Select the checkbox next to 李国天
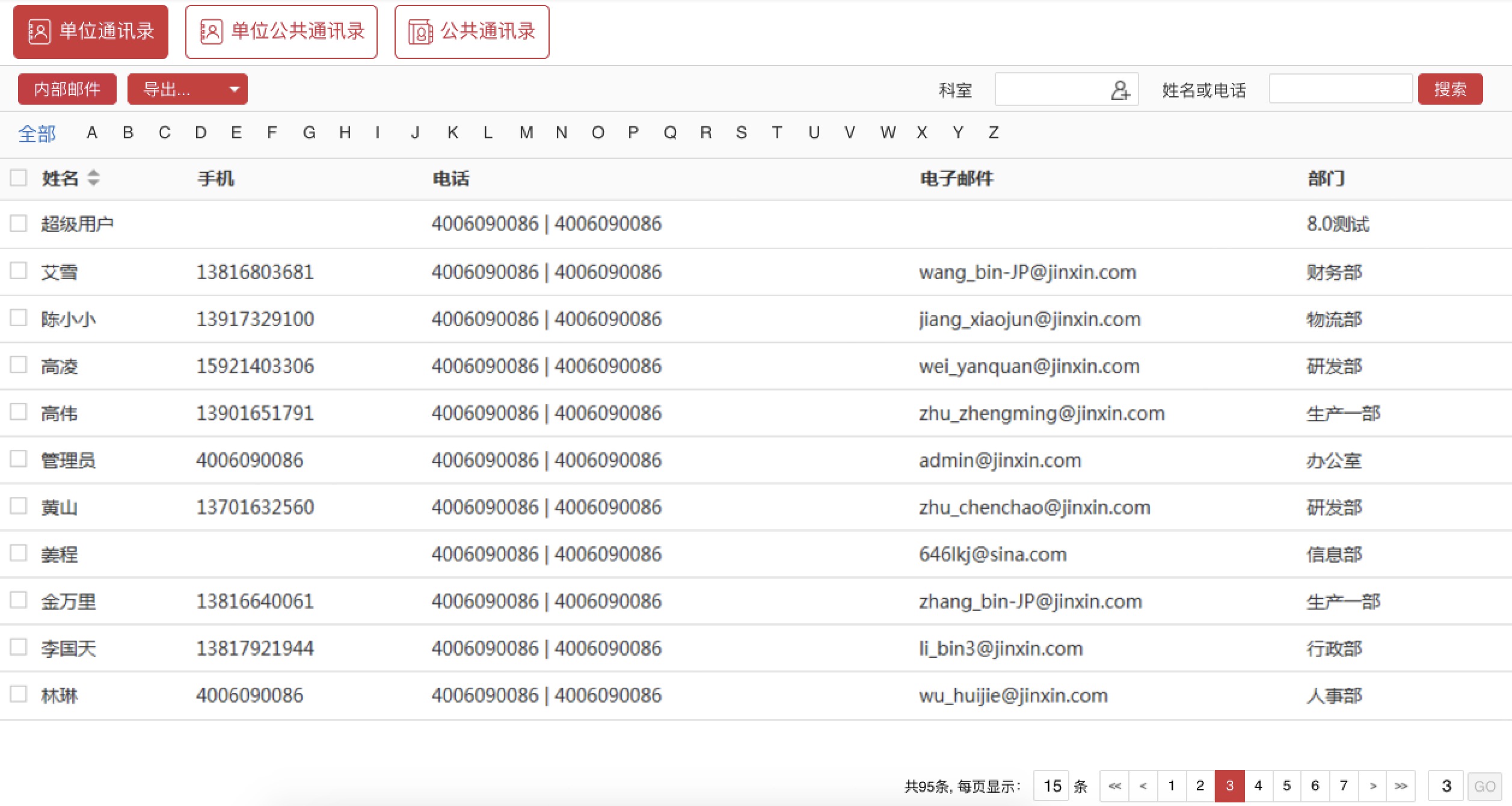The height and width of the screenshot is (806, 1512). pyautogui.click(x=19, y=647)
